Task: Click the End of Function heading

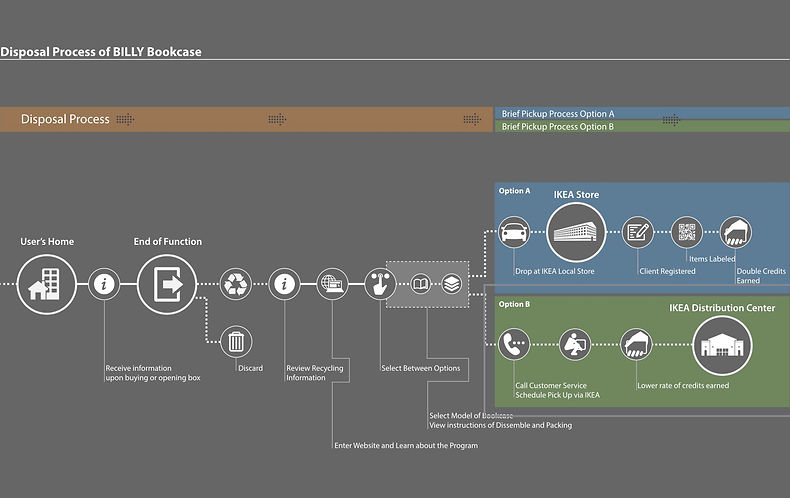Action: [x=168, y=241]
